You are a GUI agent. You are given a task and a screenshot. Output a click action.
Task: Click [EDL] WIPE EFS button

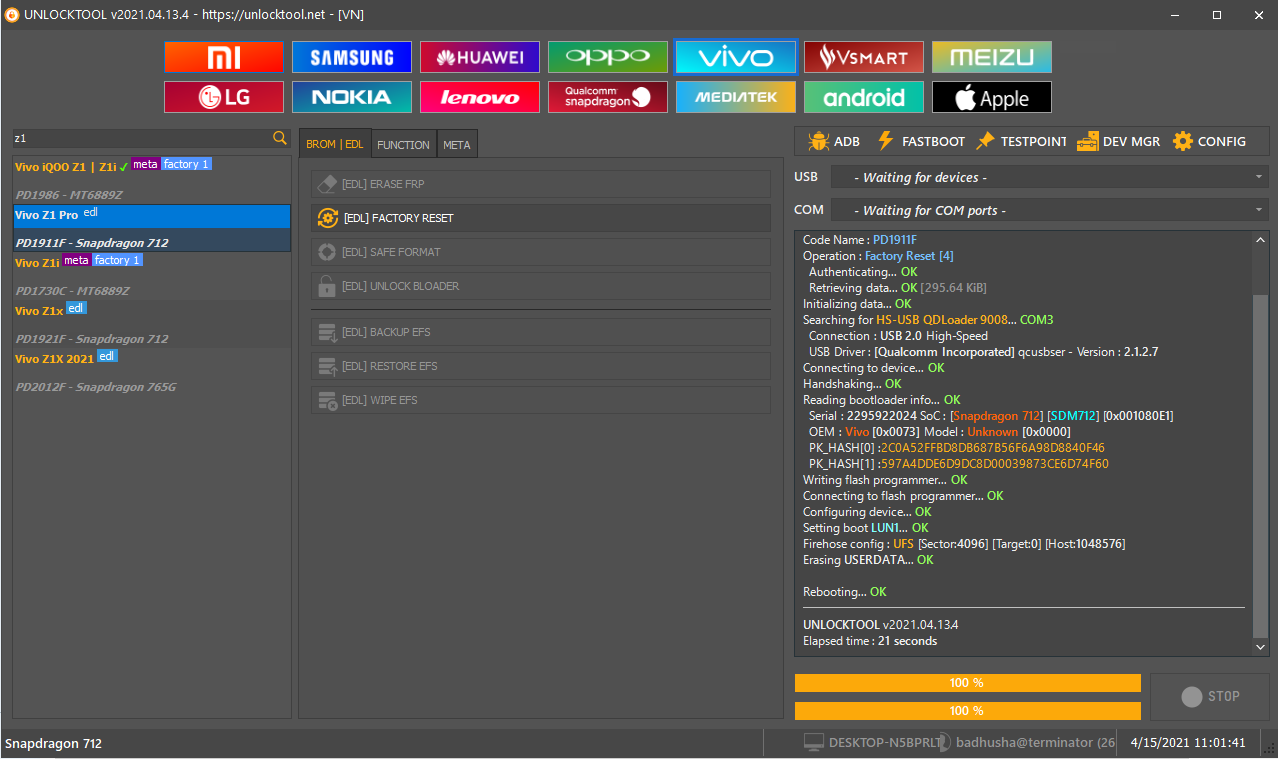point(541,400)
